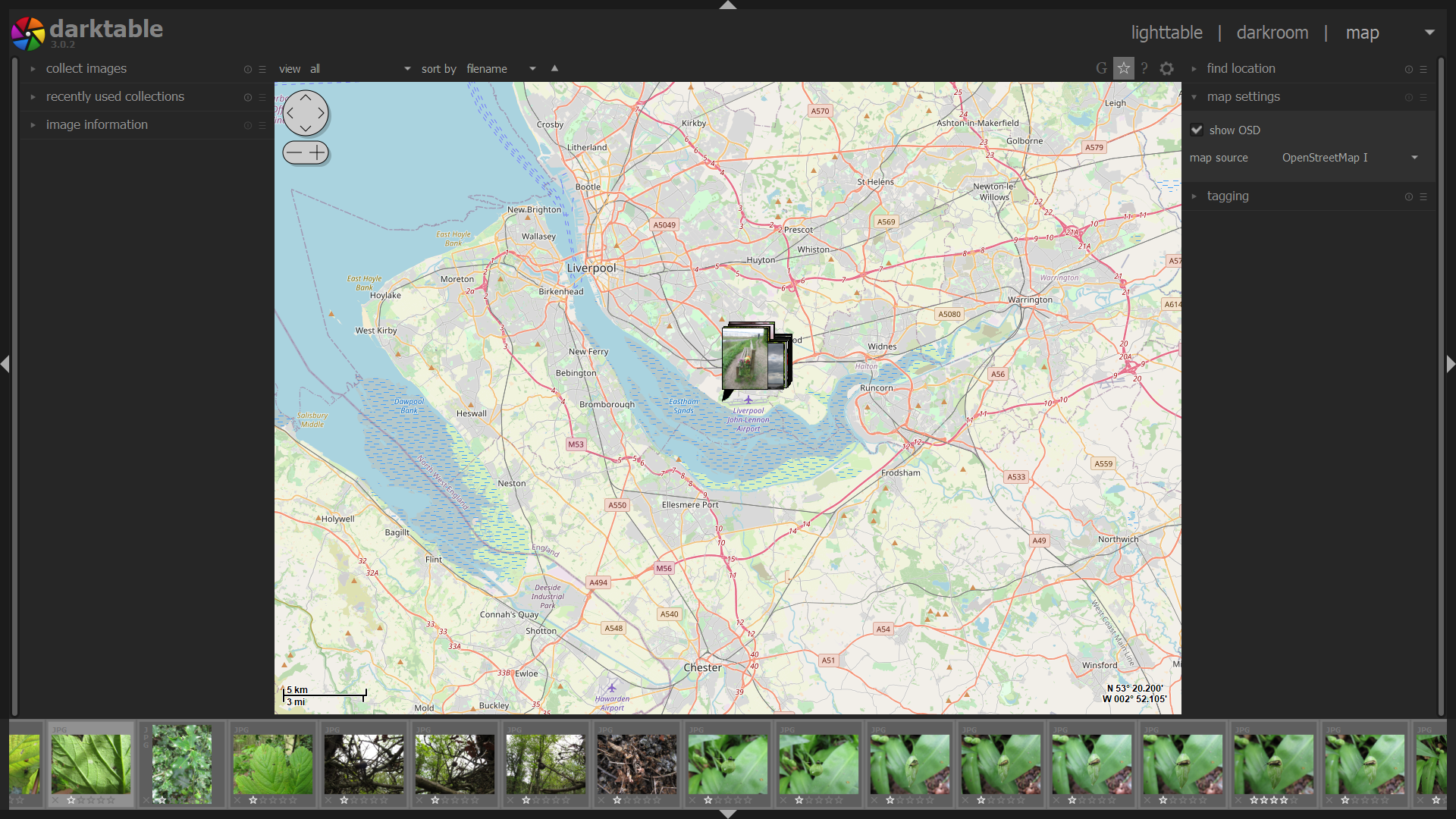Expand the find location module
The width and height of the screenshot is (1456, 819).
pyautogui.click(x=1194, y=69)
